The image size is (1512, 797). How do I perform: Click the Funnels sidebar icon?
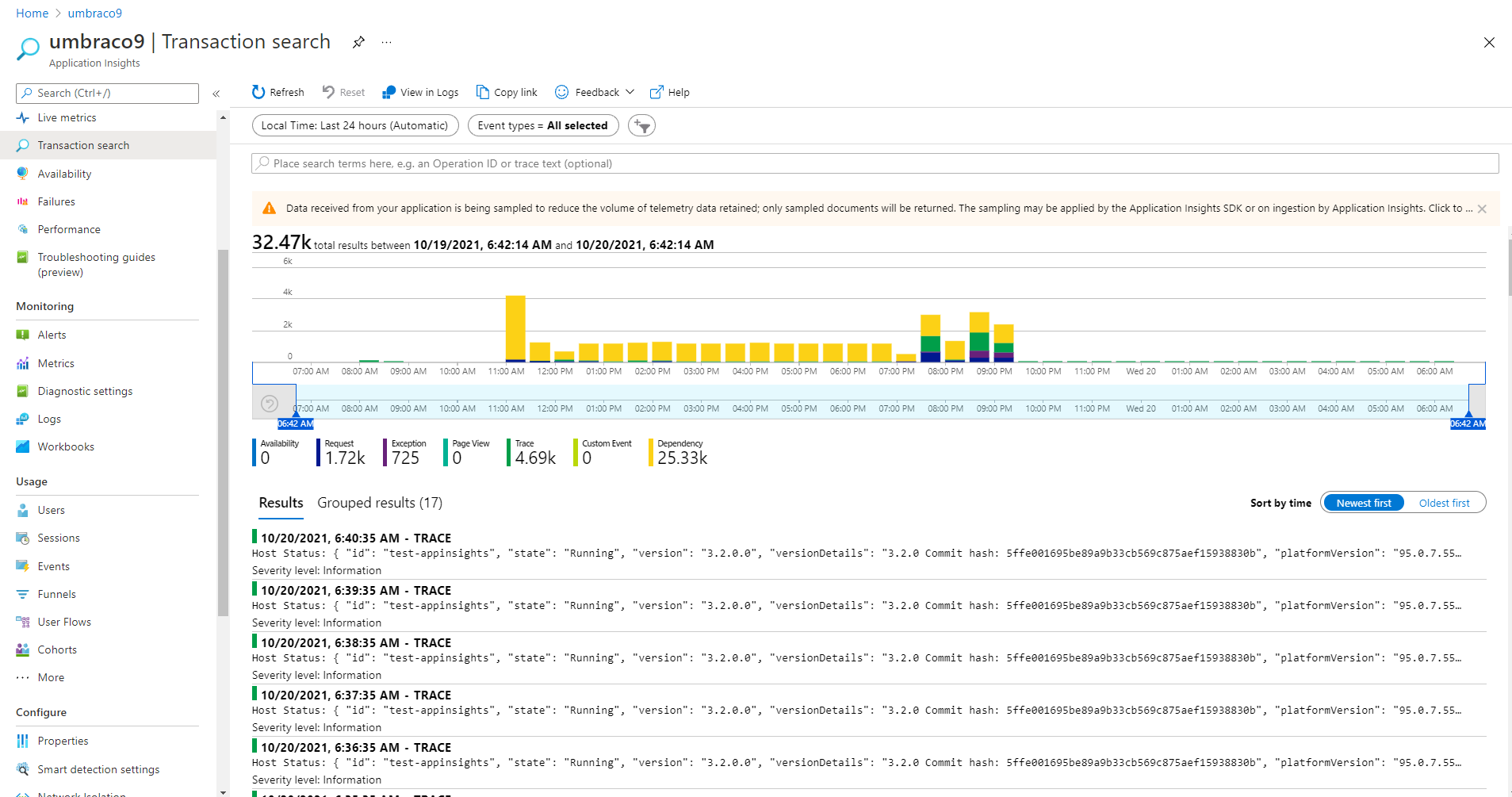point(23,594)
